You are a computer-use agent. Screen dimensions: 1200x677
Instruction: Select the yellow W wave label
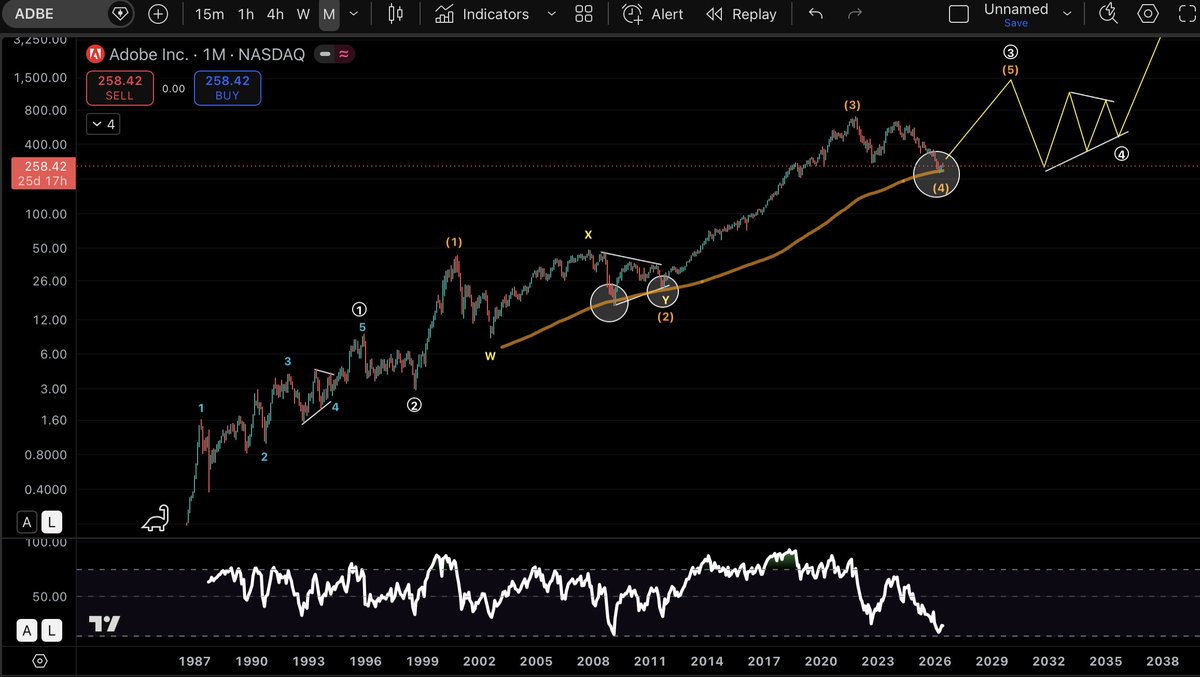pyautogui.click(x=490, y=355)
